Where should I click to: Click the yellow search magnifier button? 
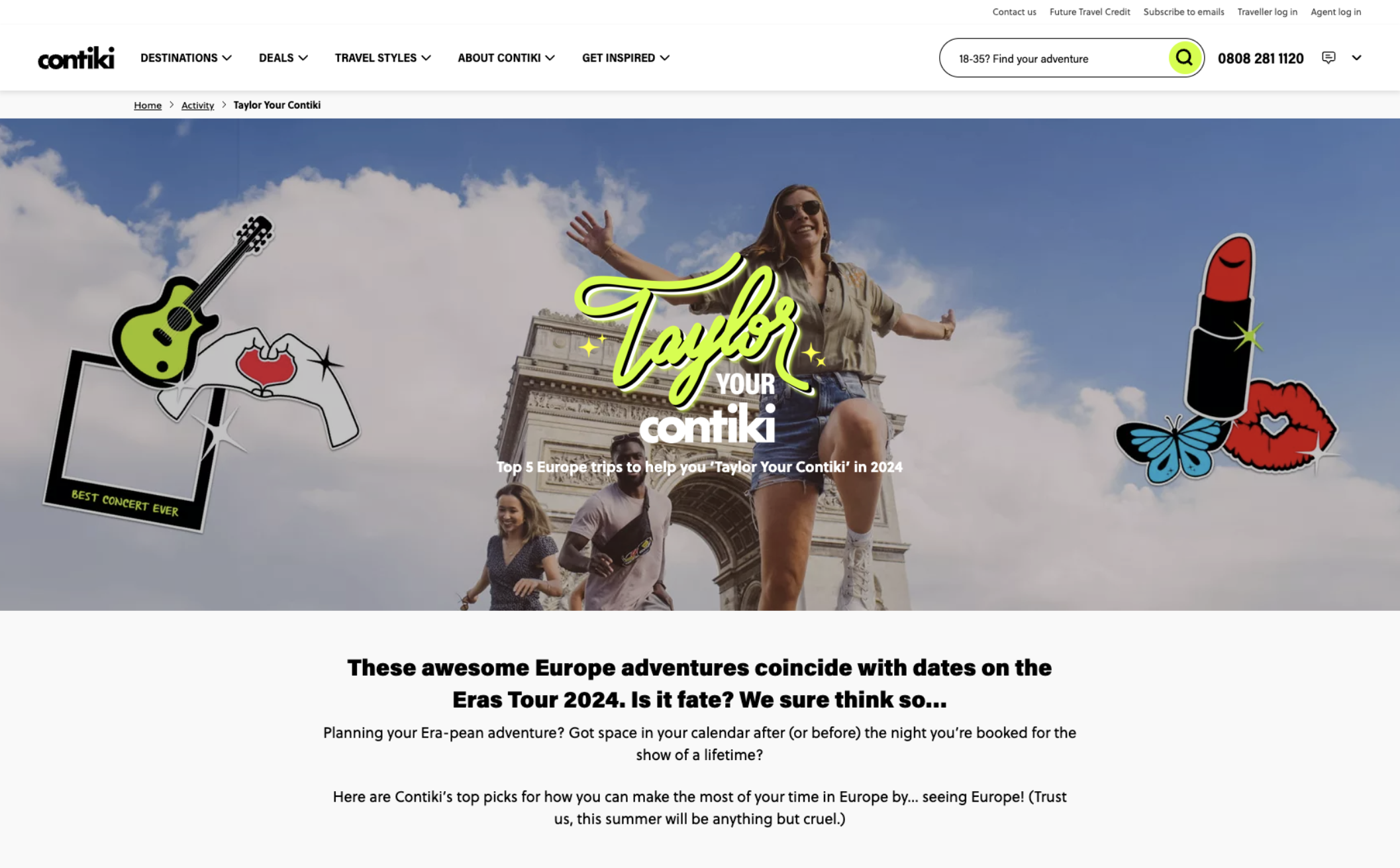1184,58
